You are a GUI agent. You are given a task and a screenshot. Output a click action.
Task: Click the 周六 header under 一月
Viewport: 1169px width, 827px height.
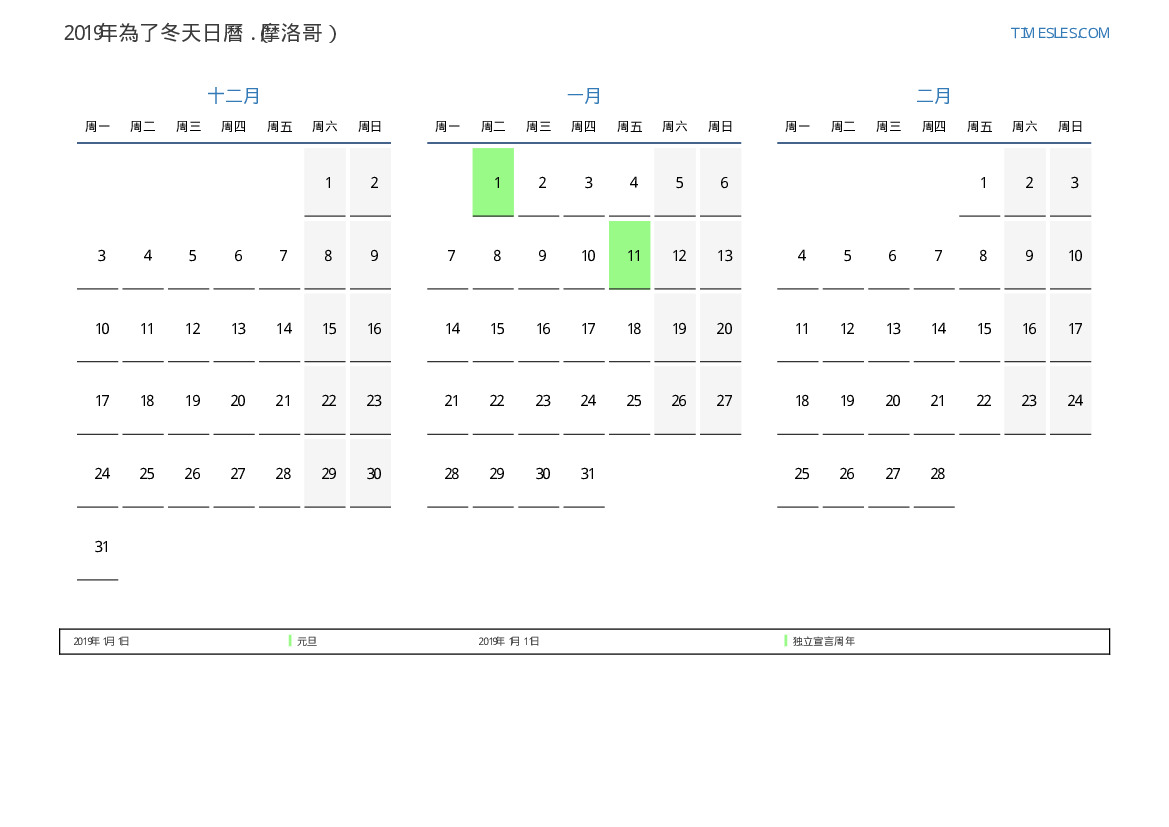point(675,127)
